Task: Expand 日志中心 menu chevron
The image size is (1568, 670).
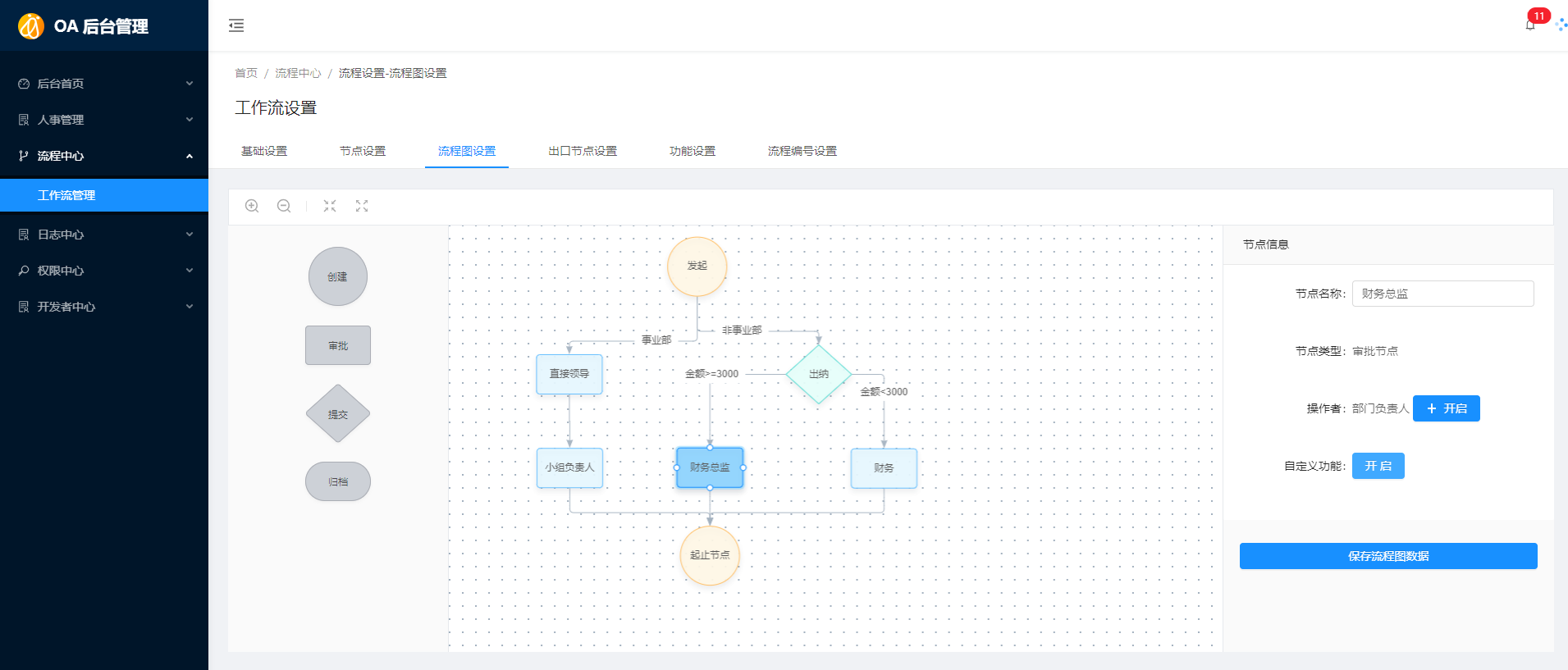Action: pyautogui.click(x=190, y=235)
